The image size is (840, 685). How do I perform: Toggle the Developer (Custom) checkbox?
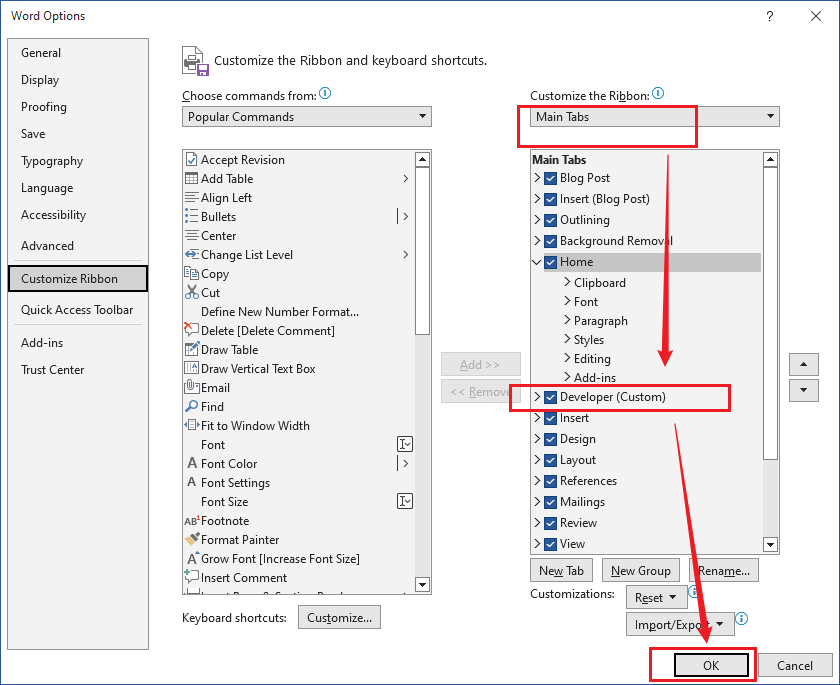(550, 397)
